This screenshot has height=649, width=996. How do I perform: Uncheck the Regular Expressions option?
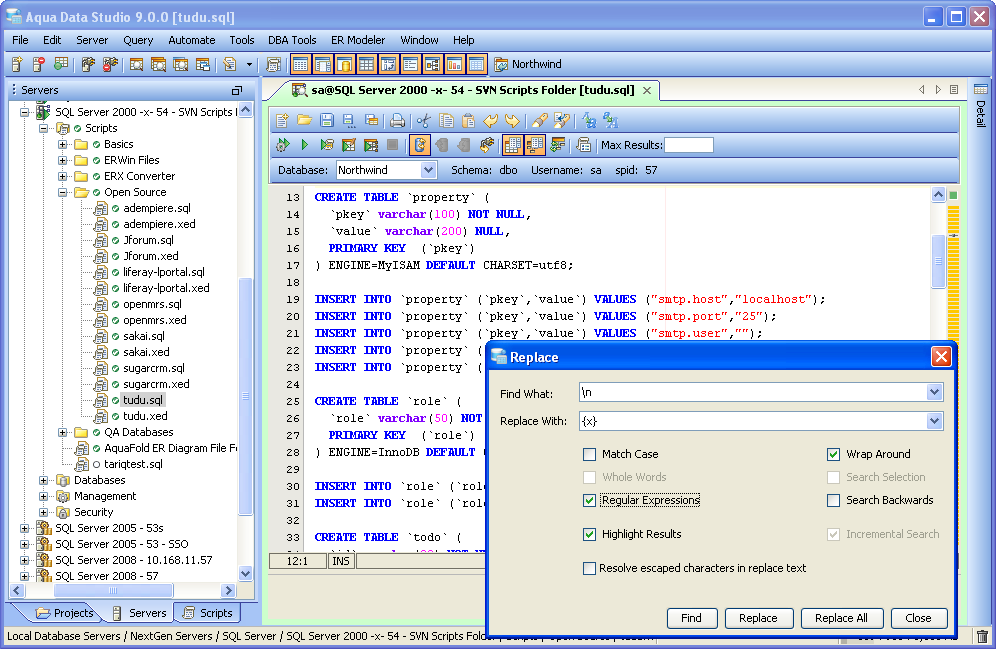coord(590,500)
